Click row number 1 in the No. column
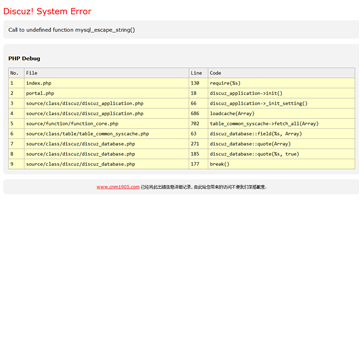This screenshot has width=360, height=360. click(x=16, y=83)
